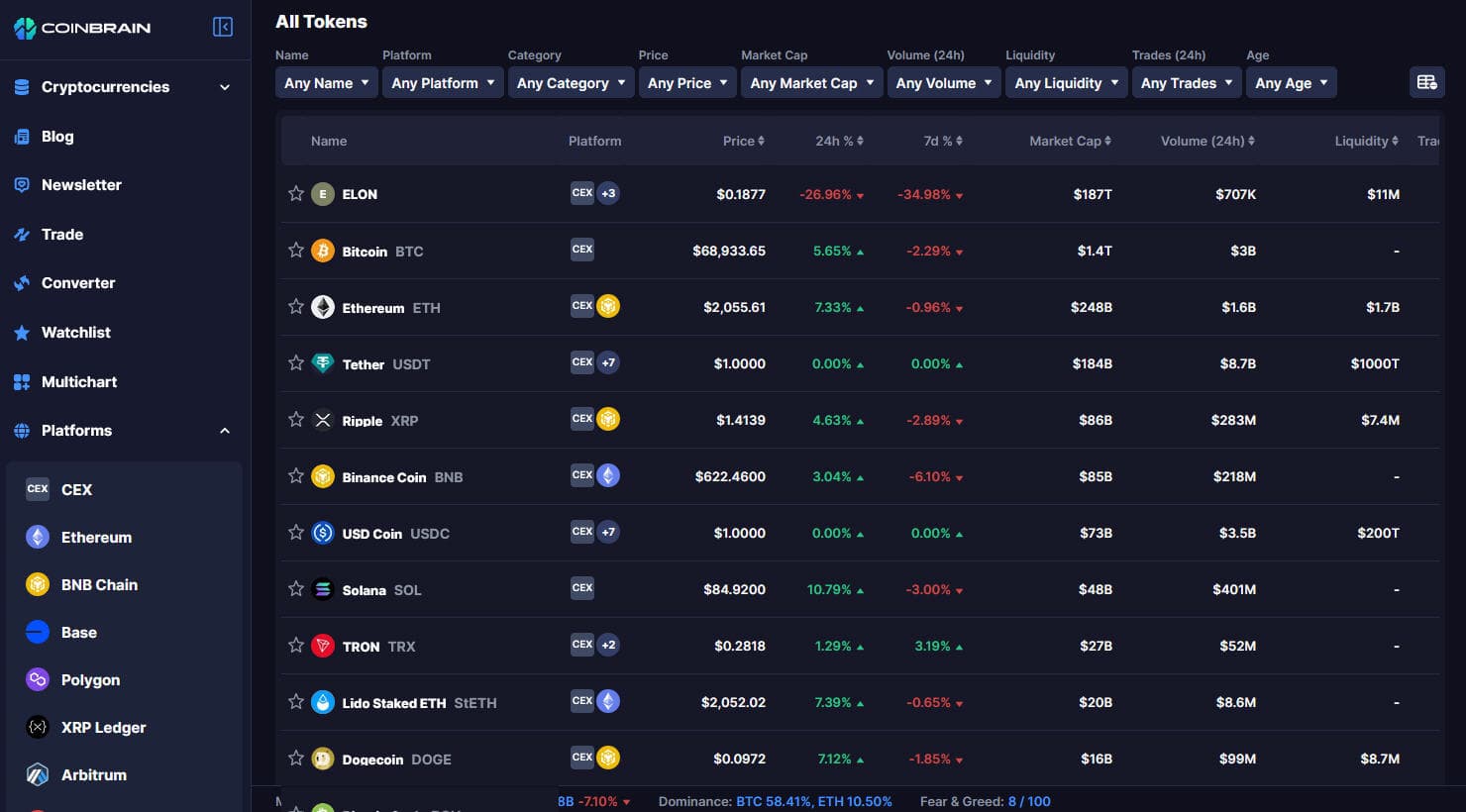This screenshot has width=1466, height=812.
Task: Sort the table by Price column
Action: pyautogui.click(x=743, y=141)
